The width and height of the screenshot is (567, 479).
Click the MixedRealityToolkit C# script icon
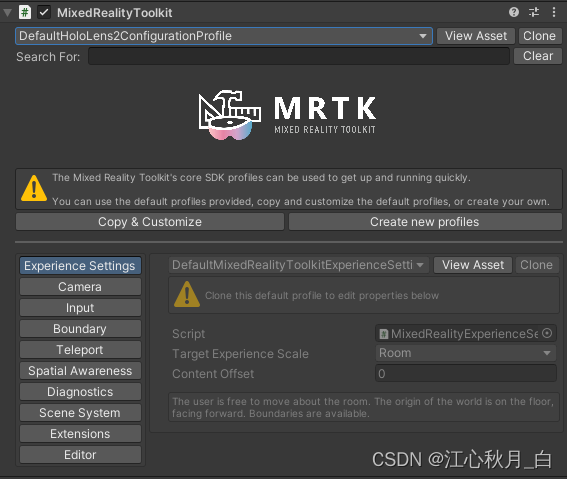coord(25,12)
